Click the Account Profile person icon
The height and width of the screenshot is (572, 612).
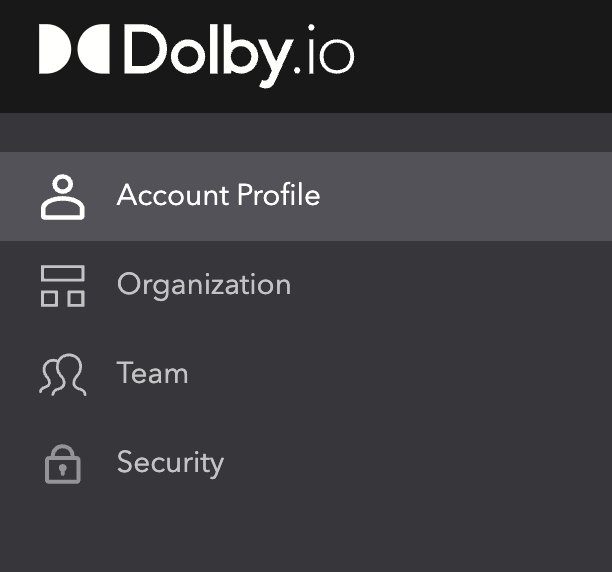coord(63,196)
